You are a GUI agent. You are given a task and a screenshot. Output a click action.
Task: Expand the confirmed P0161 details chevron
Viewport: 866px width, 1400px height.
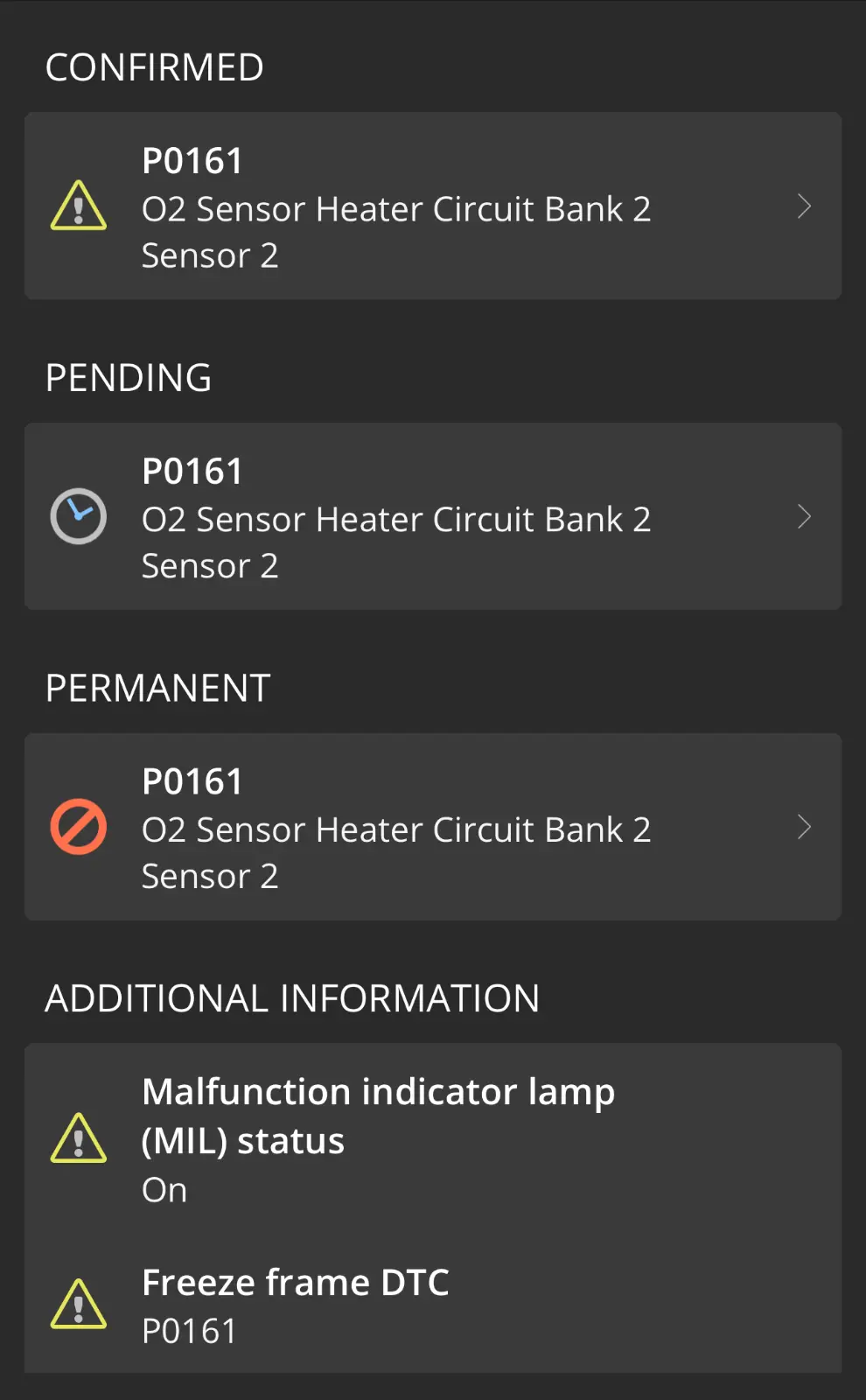[805, 206]
